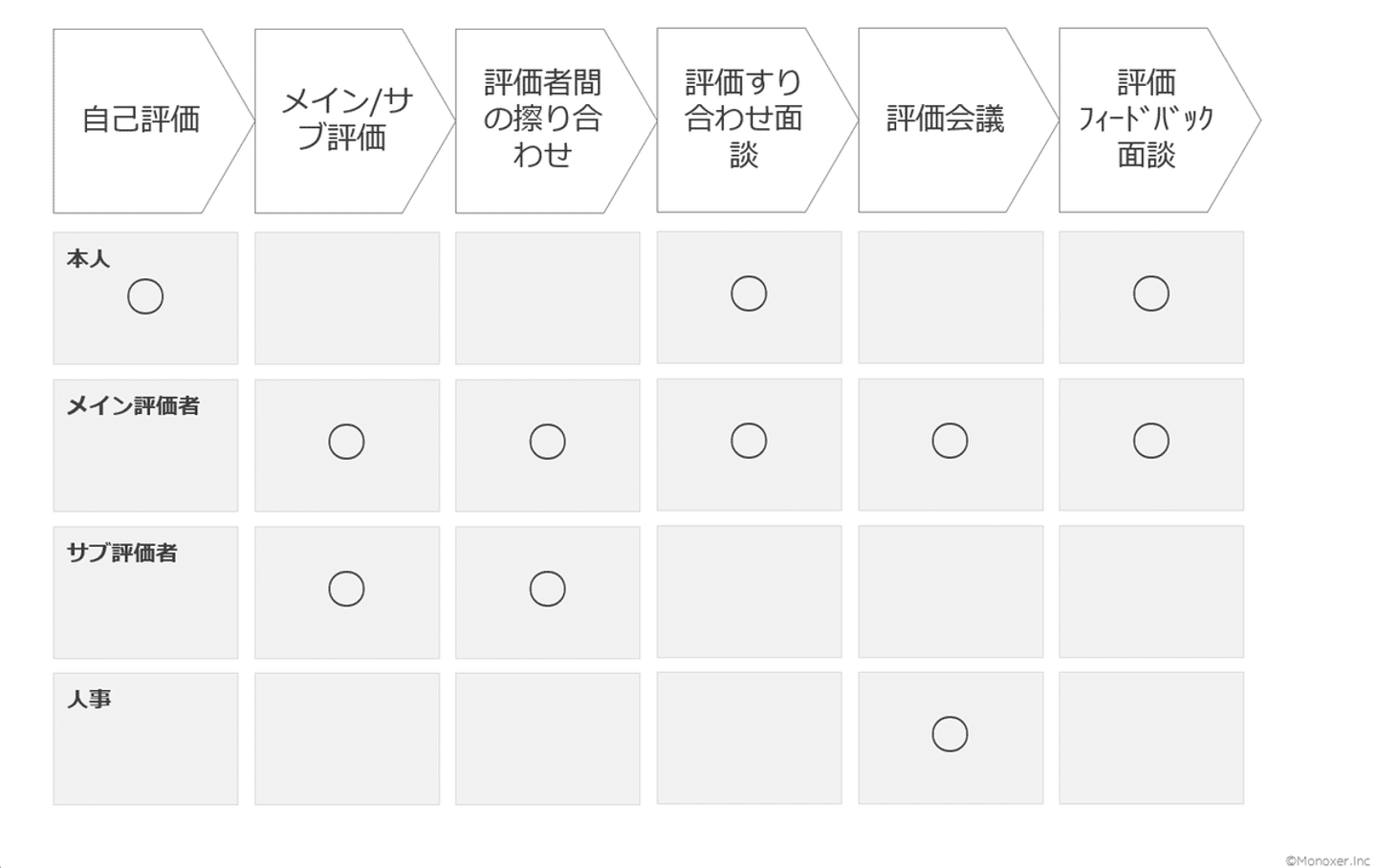
Task: Click サブ評価者 circle under 評価者間の擦り合わせ
Action: coord(547,589)
